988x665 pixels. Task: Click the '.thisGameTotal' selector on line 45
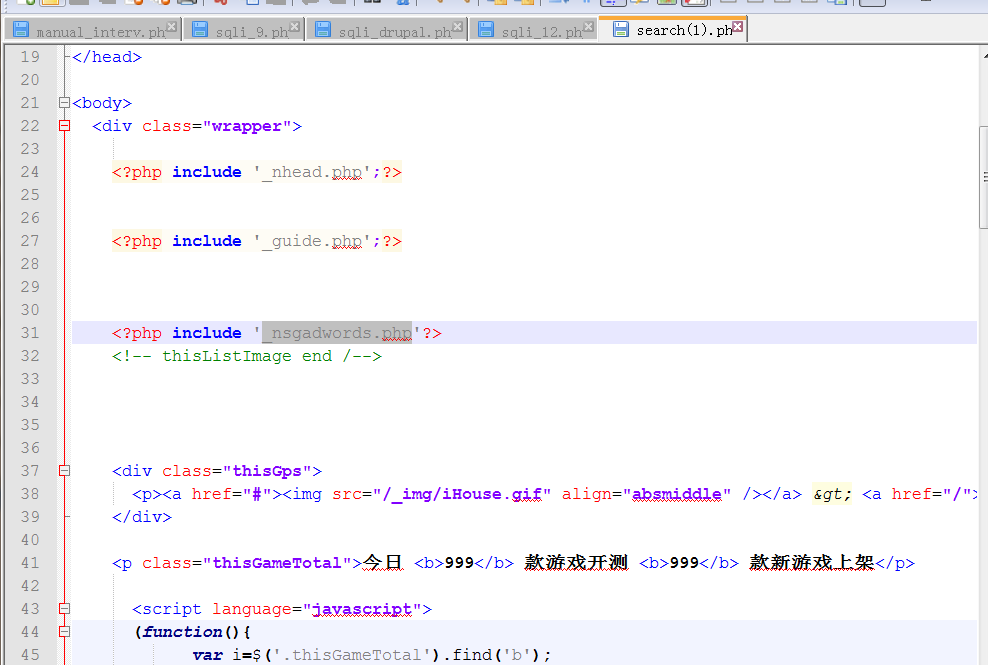click(x=355, y=655)
